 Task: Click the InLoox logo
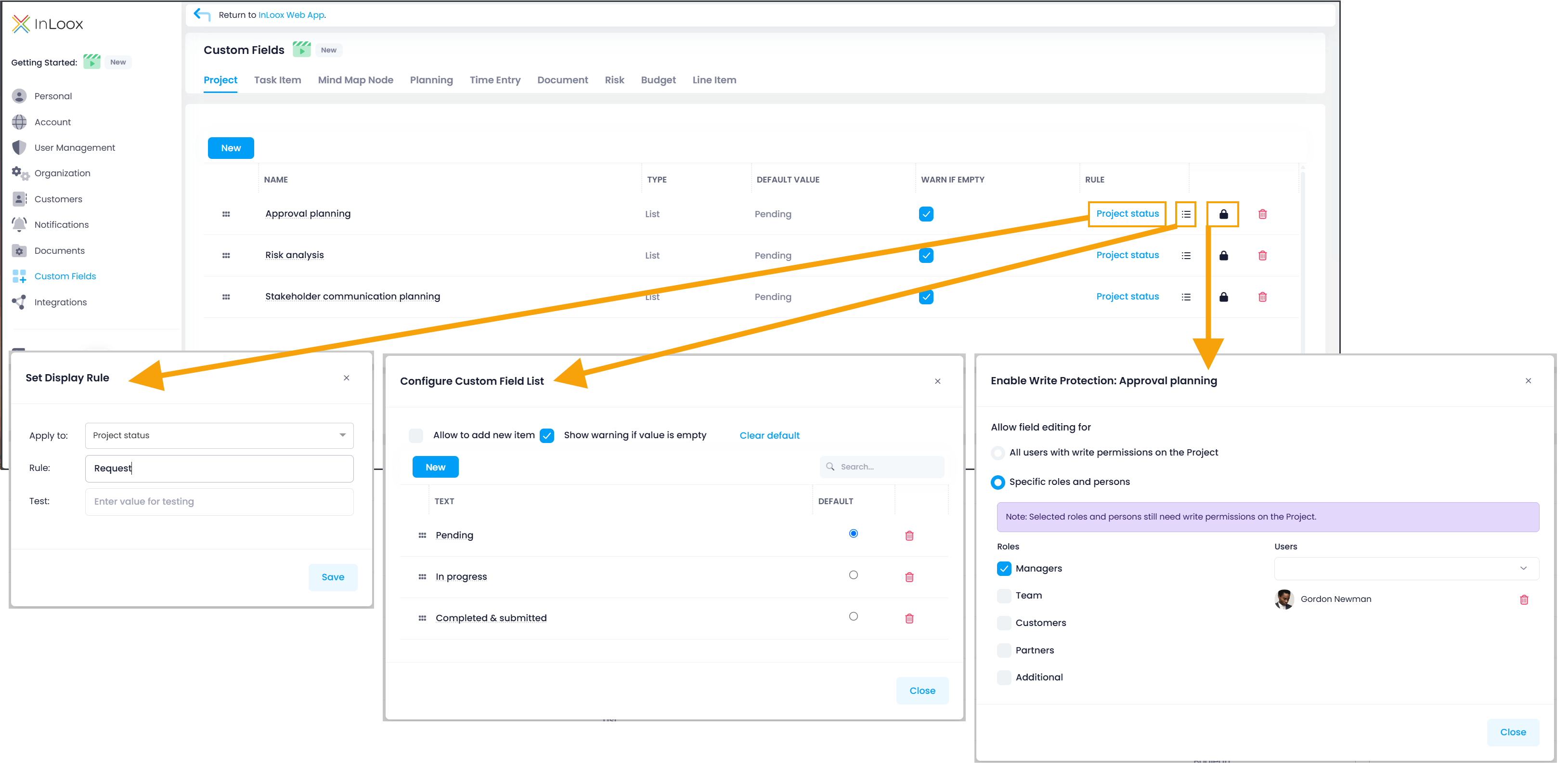pos(47,24)
